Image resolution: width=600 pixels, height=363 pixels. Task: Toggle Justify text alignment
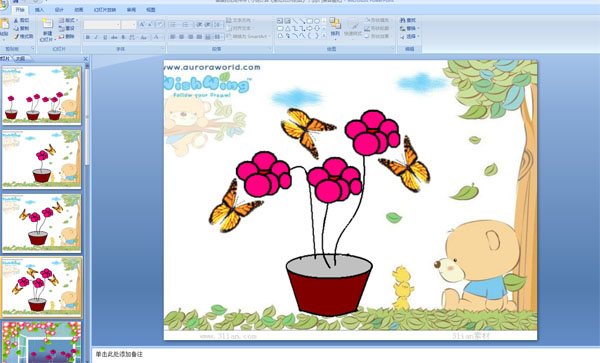tap(199, 37)
